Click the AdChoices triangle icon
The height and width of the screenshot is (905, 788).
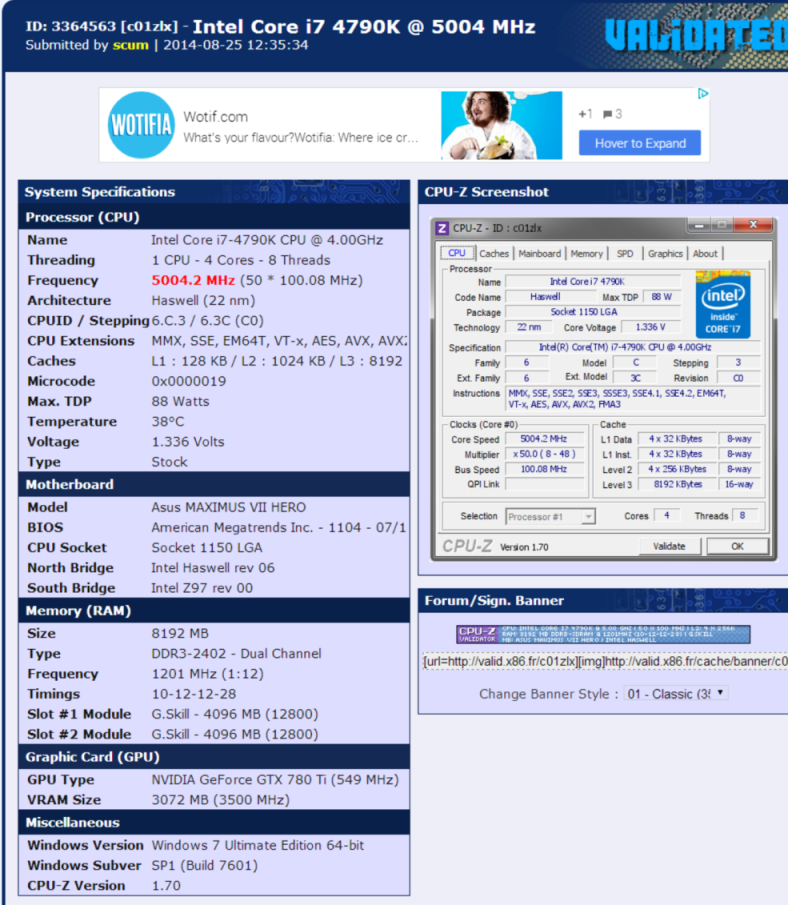click(x=703, y=94)
